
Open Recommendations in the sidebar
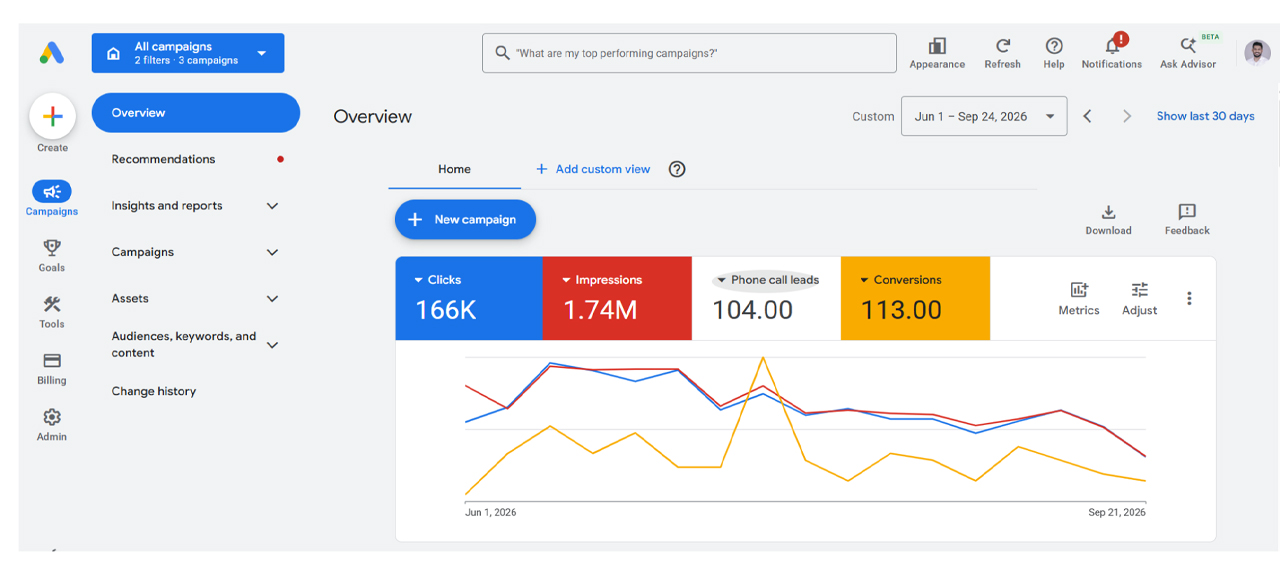pyautogui.click(x=163, y=159)
